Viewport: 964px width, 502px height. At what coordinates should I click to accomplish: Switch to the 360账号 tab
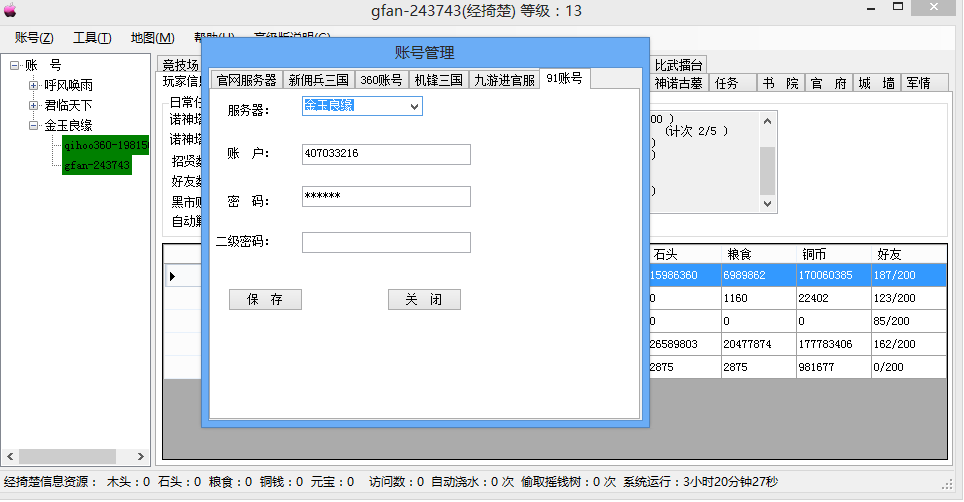(381, 80)
